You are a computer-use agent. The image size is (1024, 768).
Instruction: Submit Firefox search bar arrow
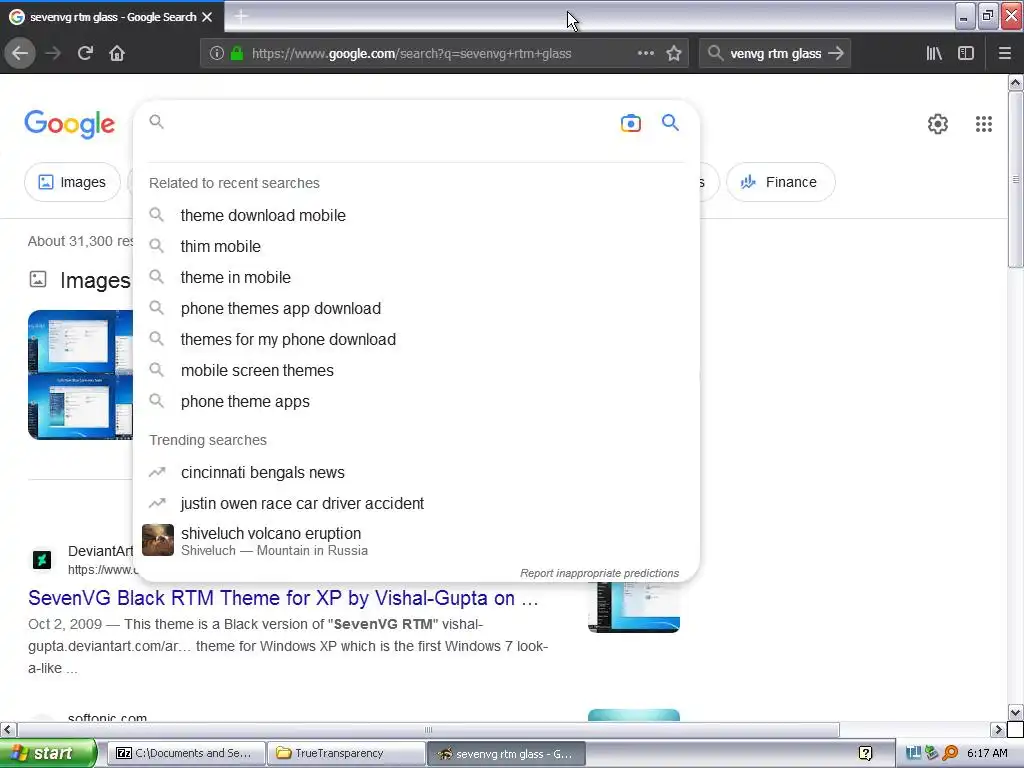[836, 54]
